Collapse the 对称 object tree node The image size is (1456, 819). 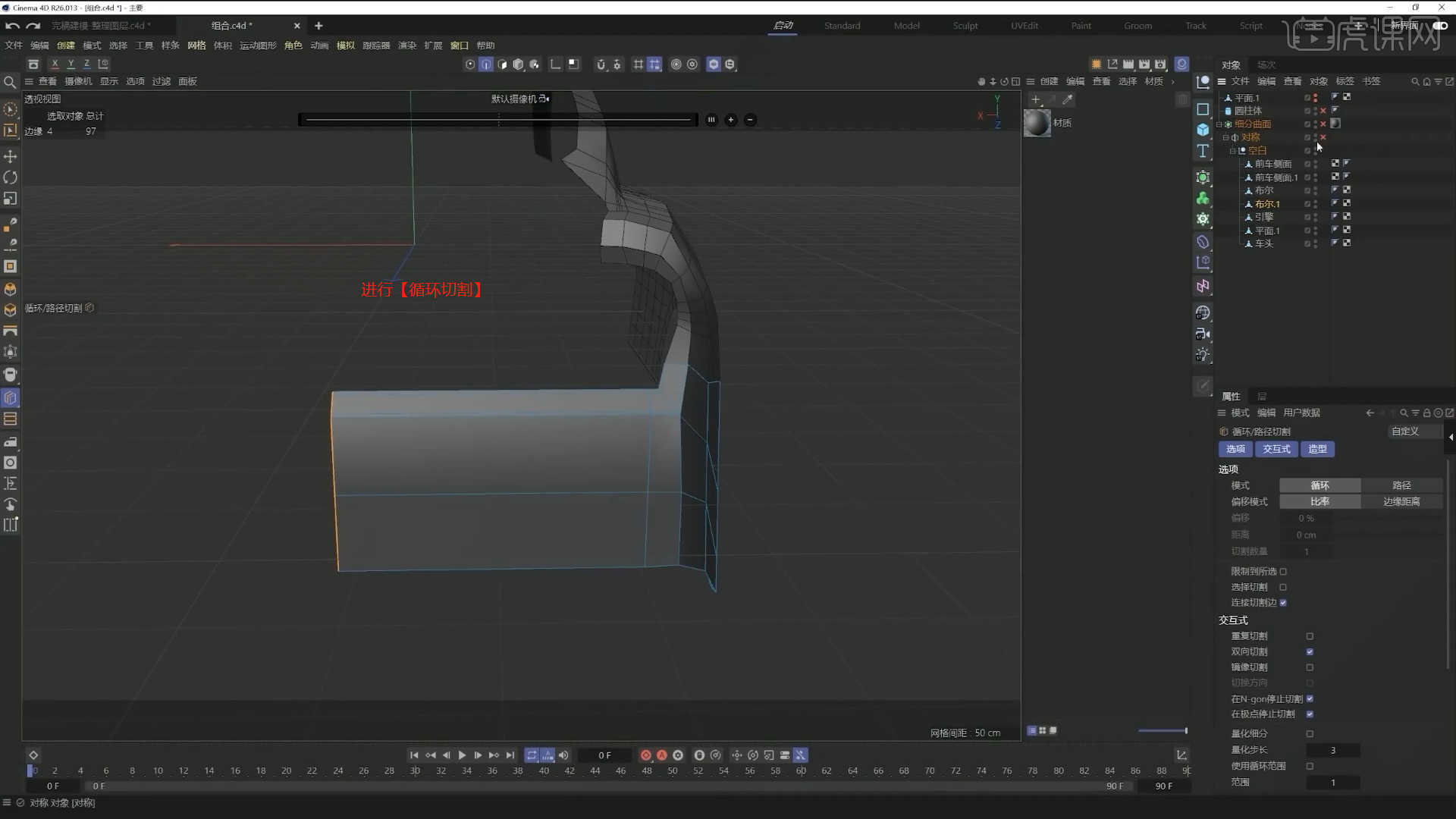pos(1226,137)
